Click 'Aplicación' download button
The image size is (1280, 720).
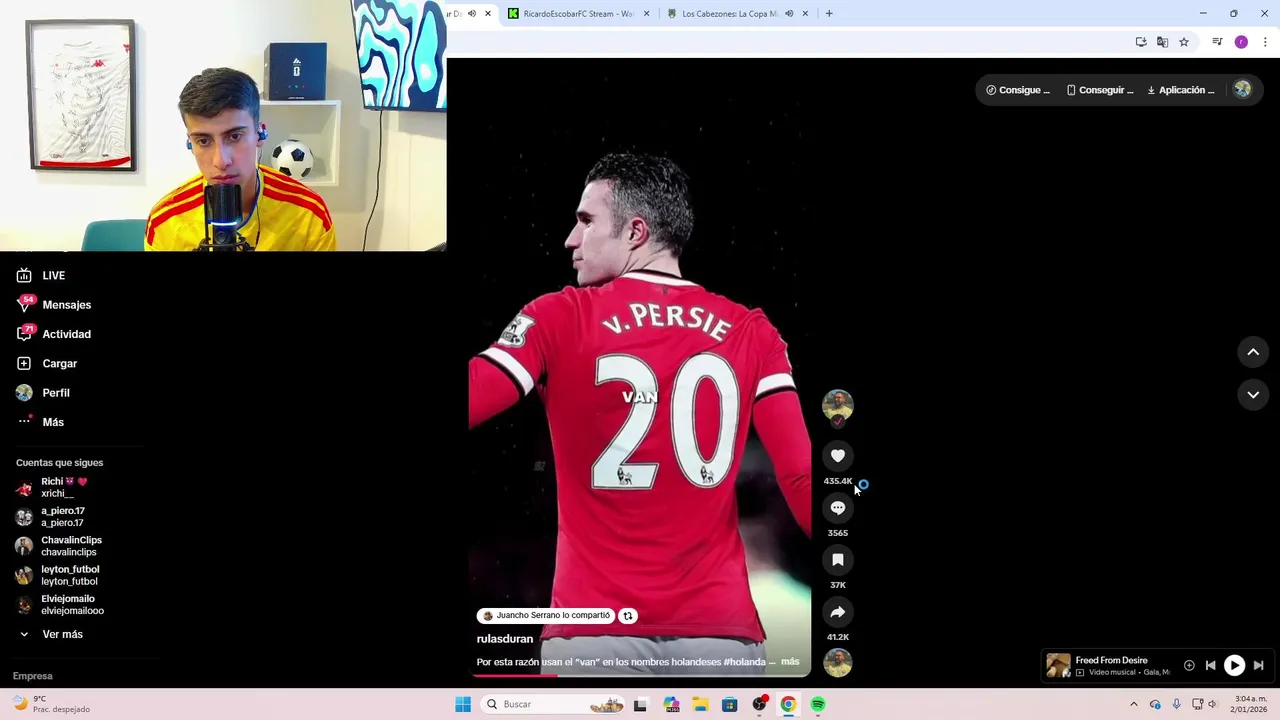(1181, 90)
